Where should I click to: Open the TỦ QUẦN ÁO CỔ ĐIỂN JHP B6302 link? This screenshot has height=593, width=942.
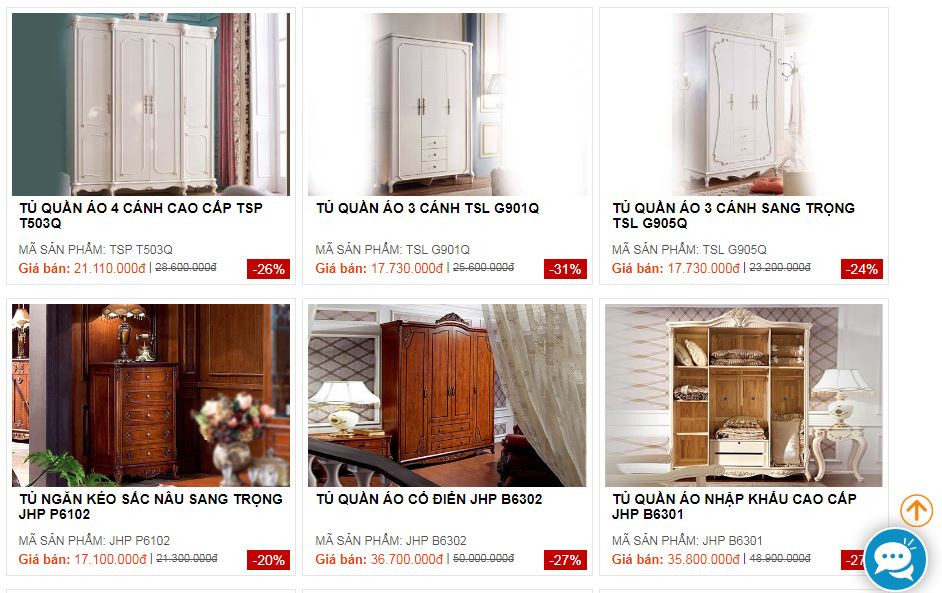coord(429,499)
